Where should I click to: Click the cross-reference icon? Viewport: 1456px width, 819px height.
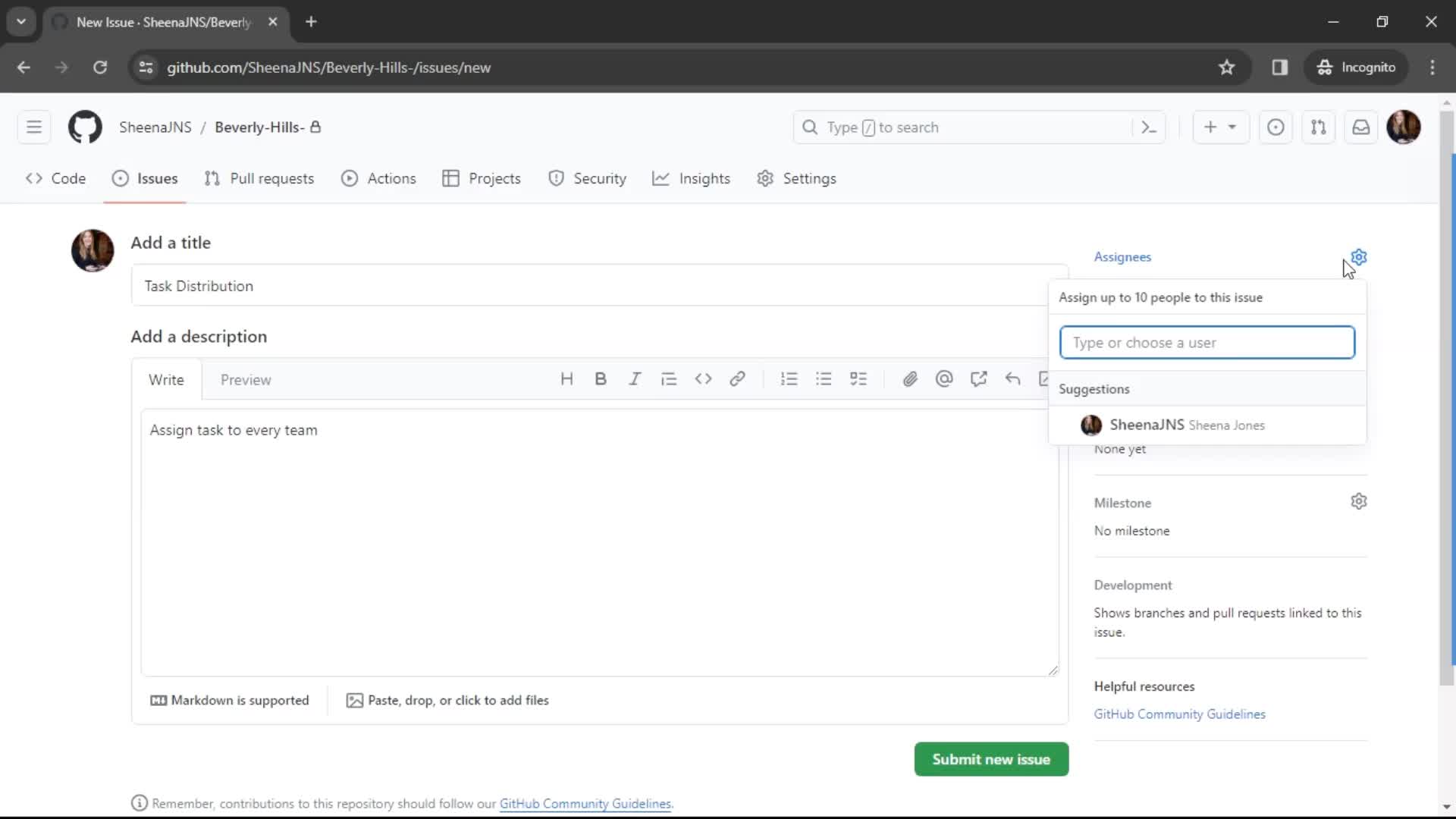click(x=979, y=379)
